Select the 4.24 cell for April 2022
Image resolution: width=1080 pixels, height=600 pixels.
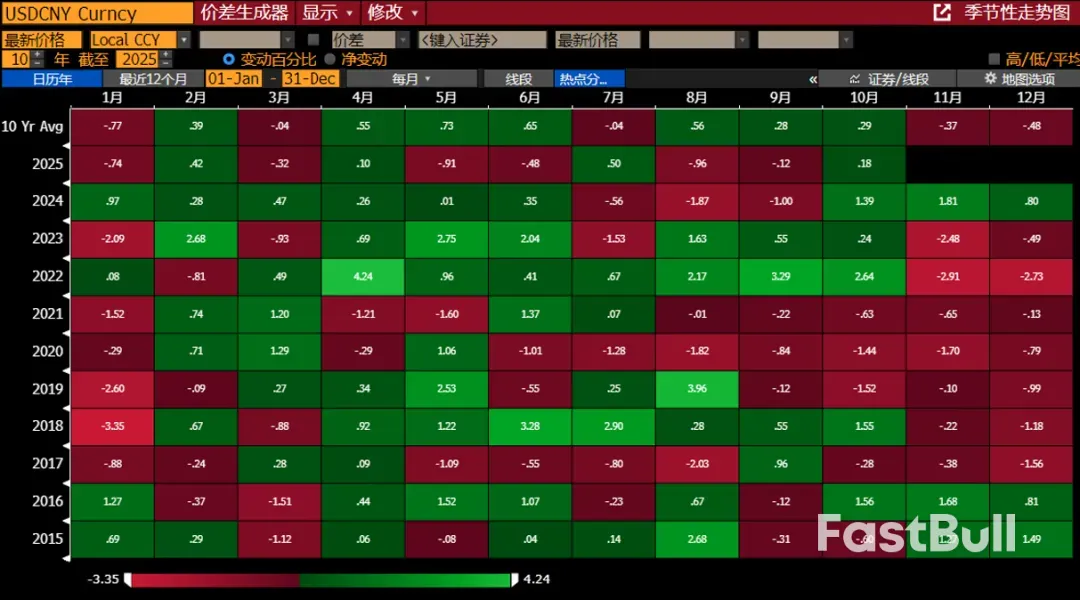point(363,277)
